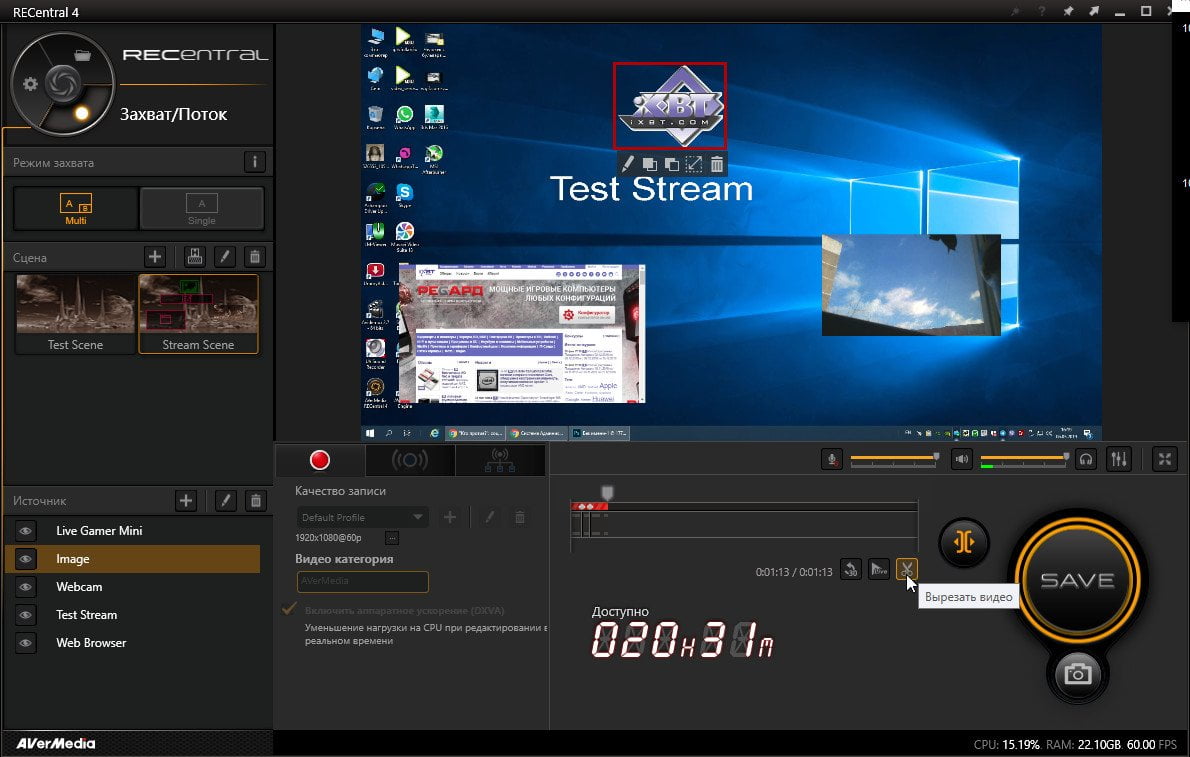The width and height of the screenshot is (1190, 757).
Task: Click the capture mode info icon
Action: click(254, 162)
